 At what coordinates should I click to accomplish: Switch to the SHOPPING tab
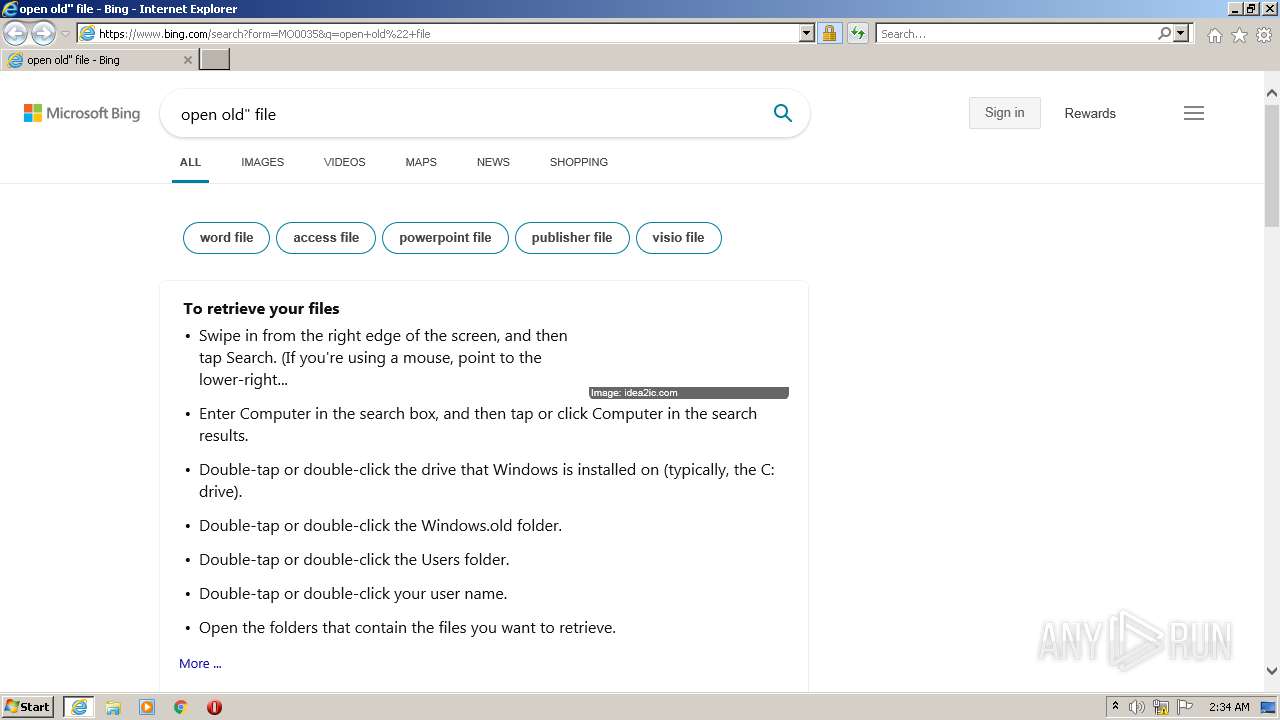click(x=578, y=162)
